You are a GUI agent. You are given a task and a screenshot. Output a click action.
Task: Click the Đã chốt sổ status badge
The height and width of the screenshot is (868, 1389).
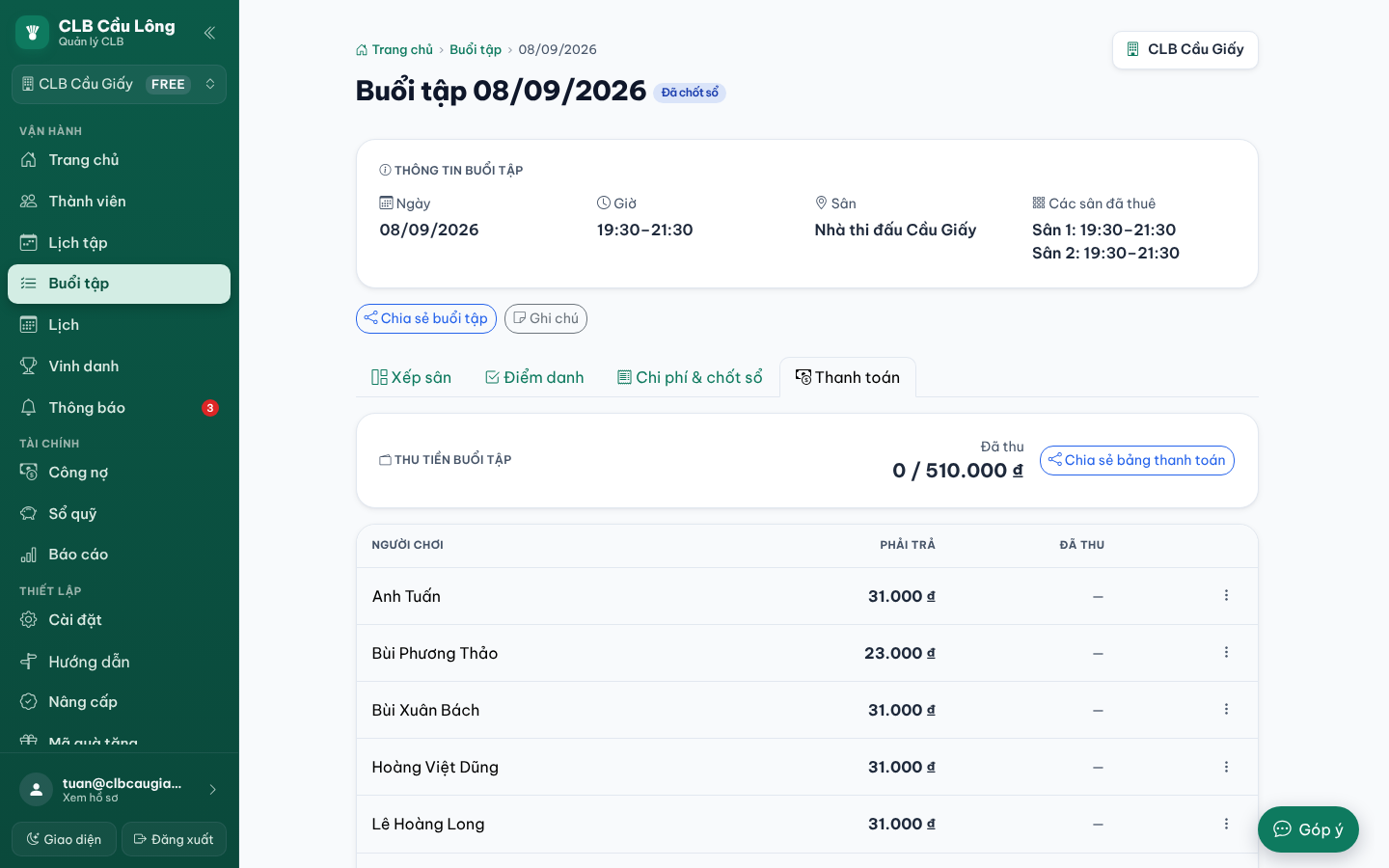point(690,93)
